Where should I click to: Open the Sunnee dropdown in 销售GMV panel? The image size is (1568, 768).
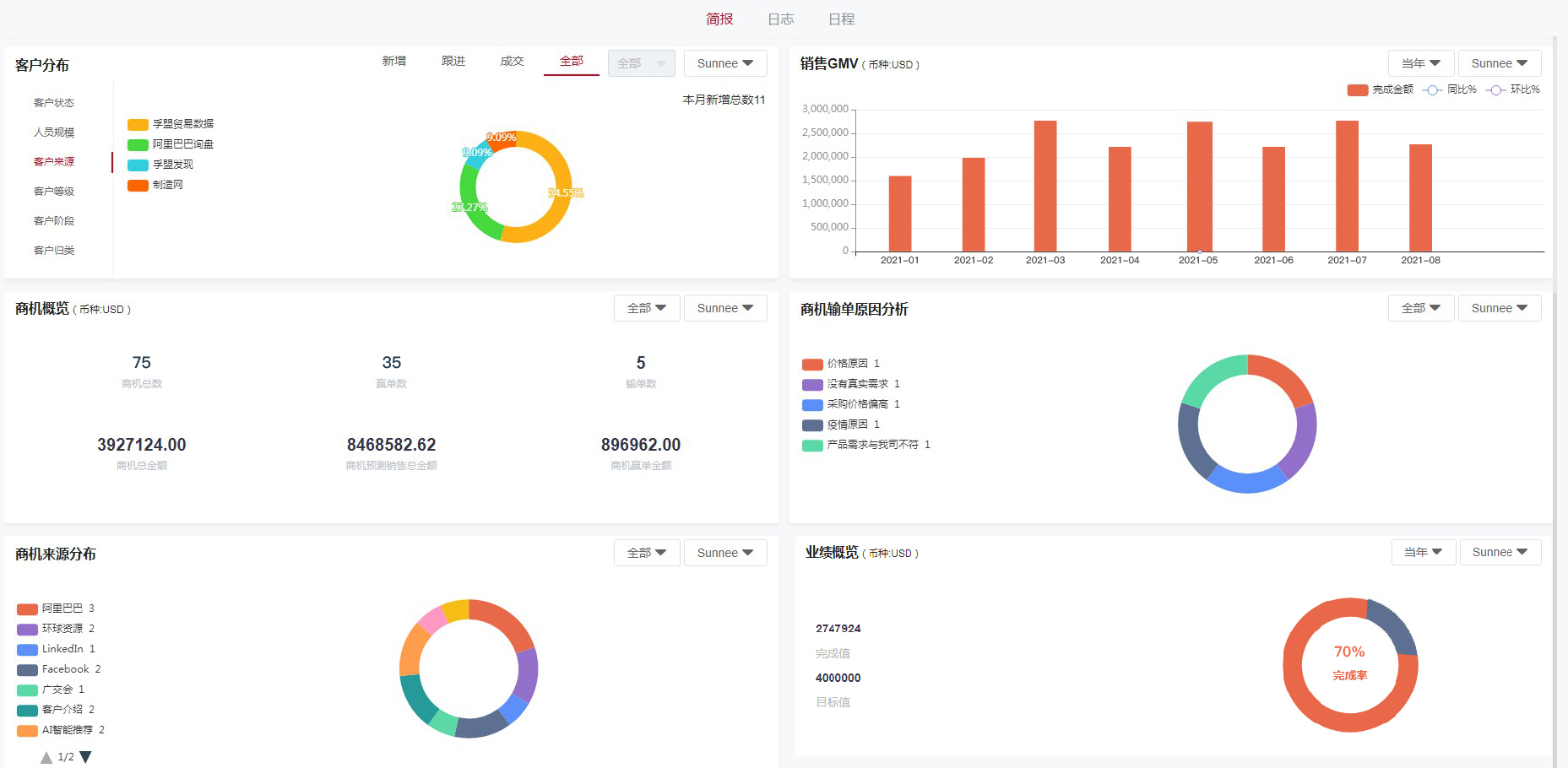coord(1500,62)
